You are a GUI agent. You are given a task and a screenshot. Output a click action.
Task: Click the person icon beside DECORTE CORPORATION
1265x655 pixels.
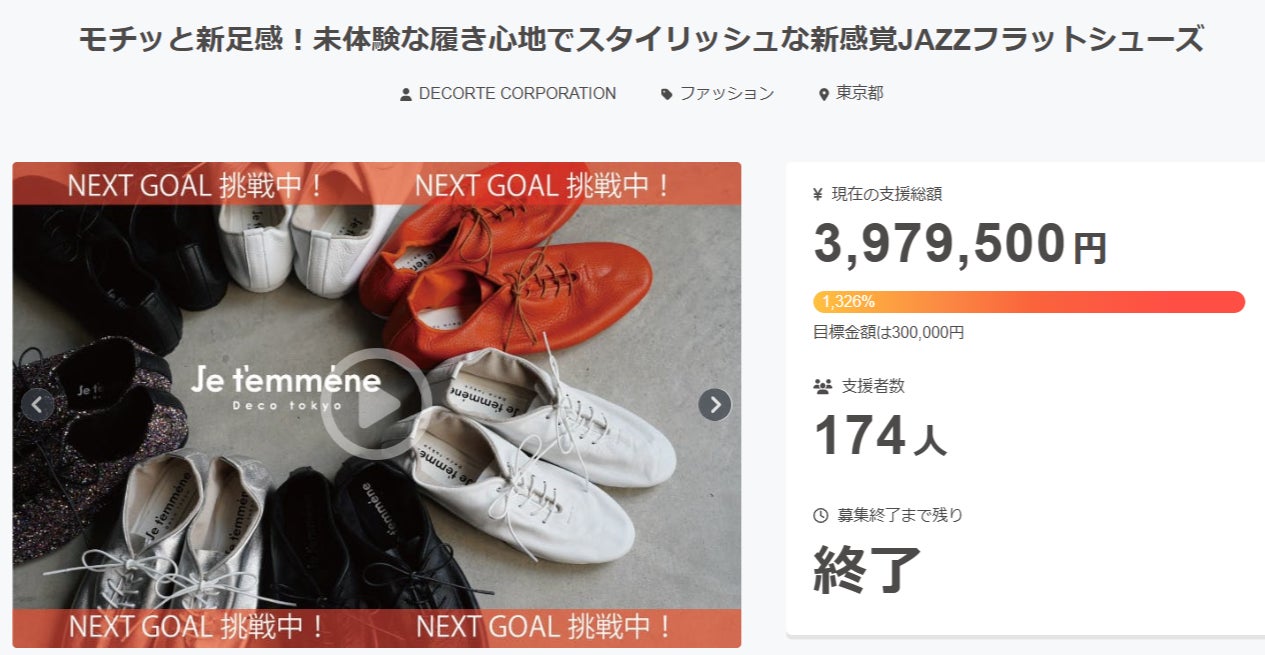tap(406, 94)
